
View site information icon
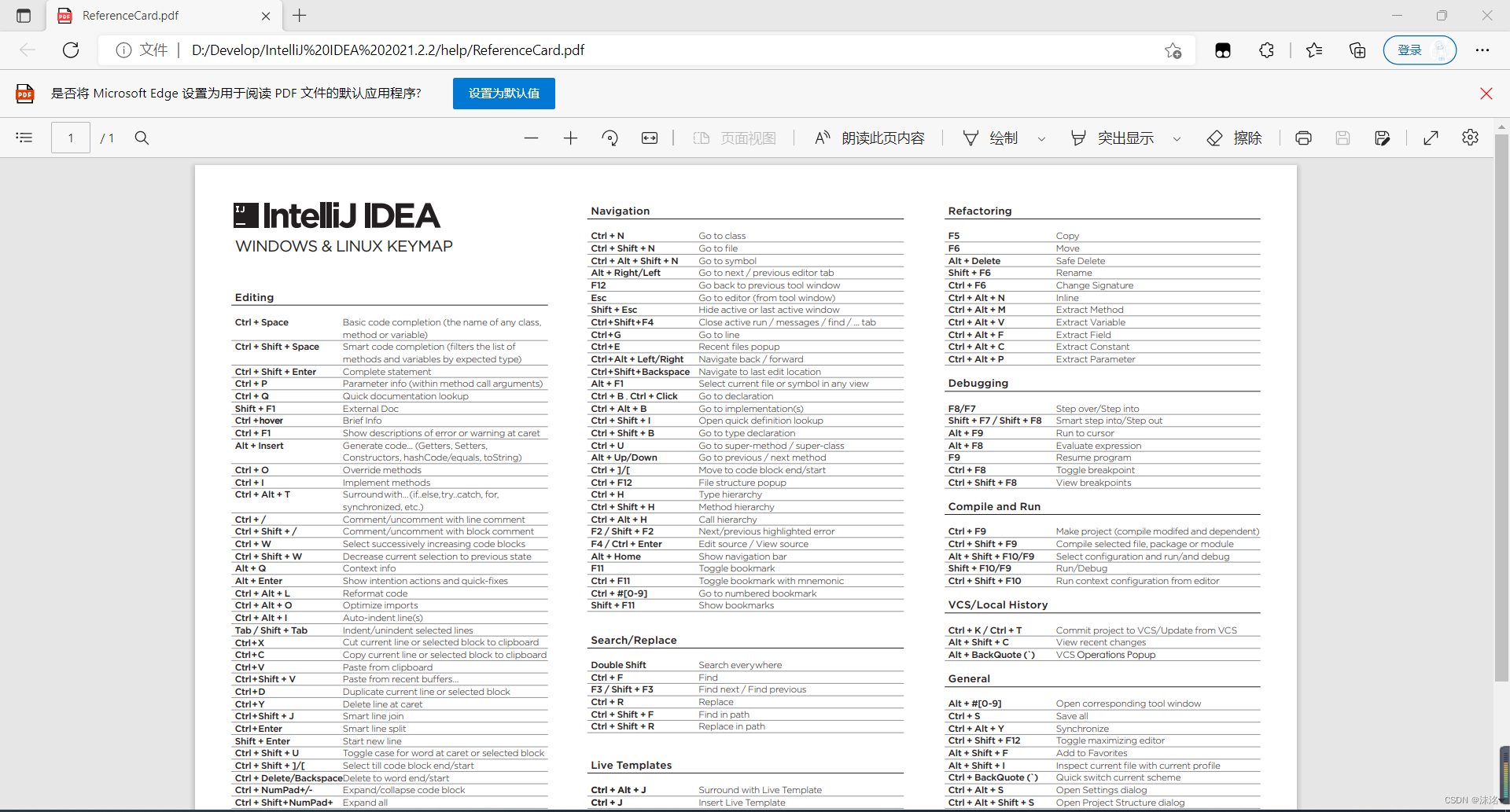click(123, 50)
